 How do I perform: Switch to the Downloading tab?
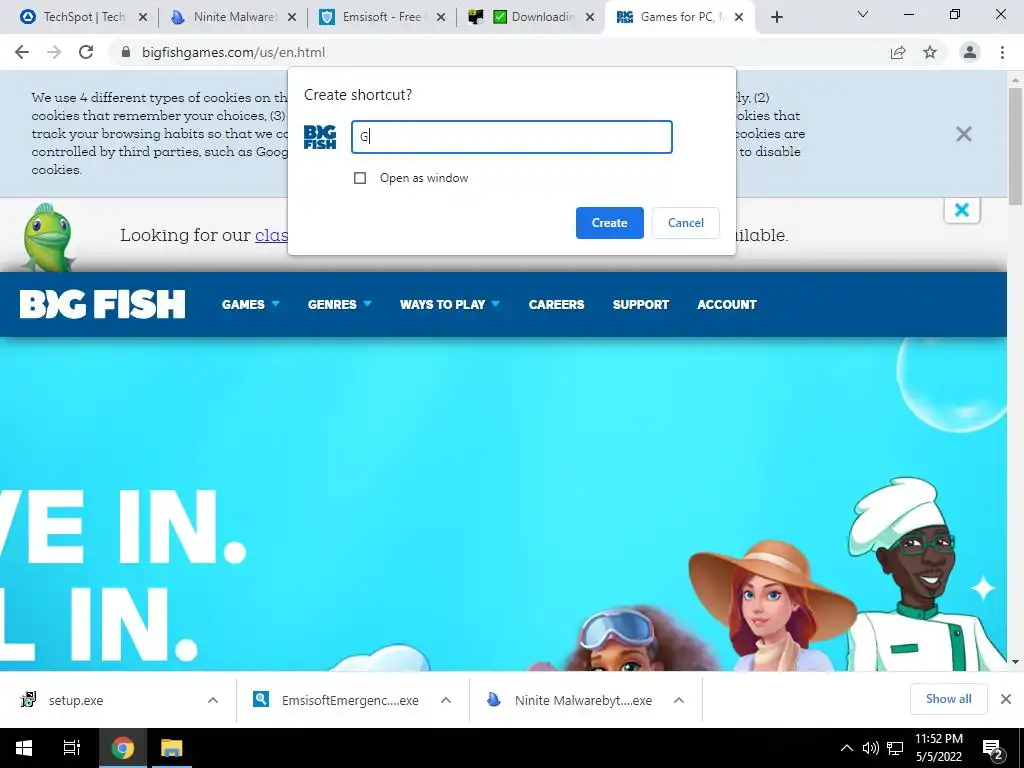pos(532,17)
